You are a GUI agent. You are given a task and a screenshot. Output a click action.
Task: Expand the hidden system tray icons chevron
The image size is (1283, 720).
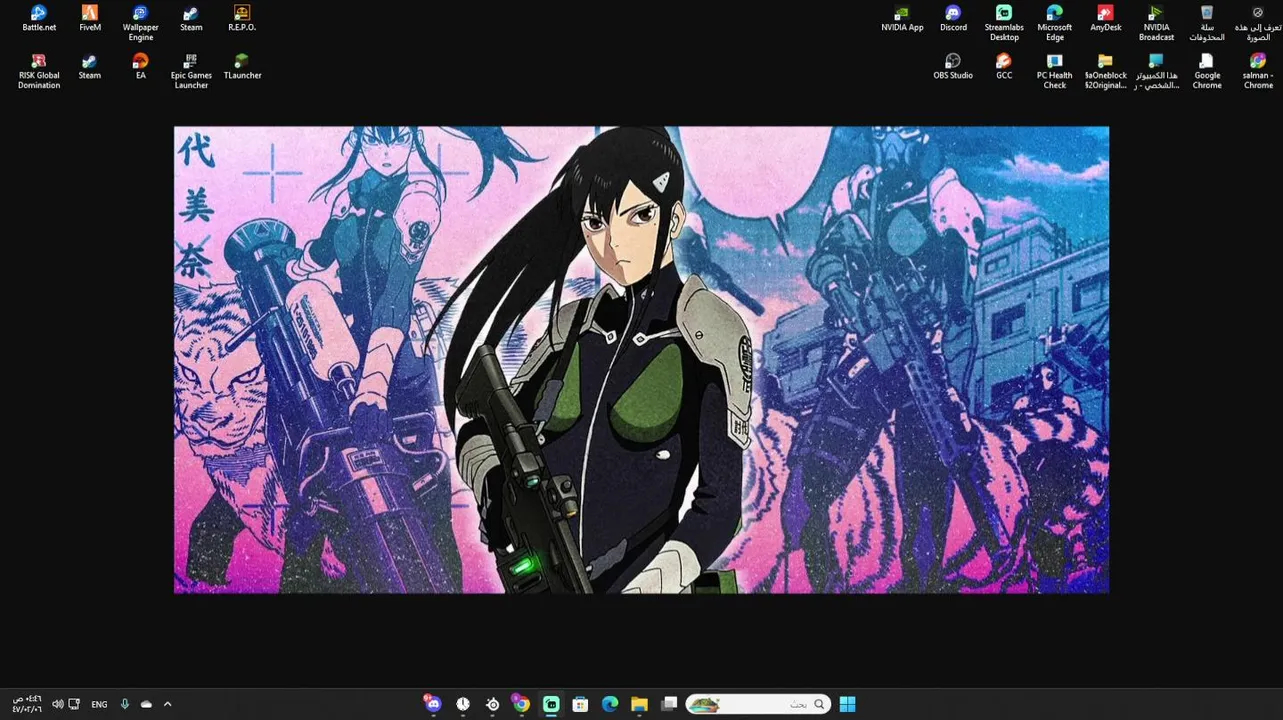(x=167, y=704)
